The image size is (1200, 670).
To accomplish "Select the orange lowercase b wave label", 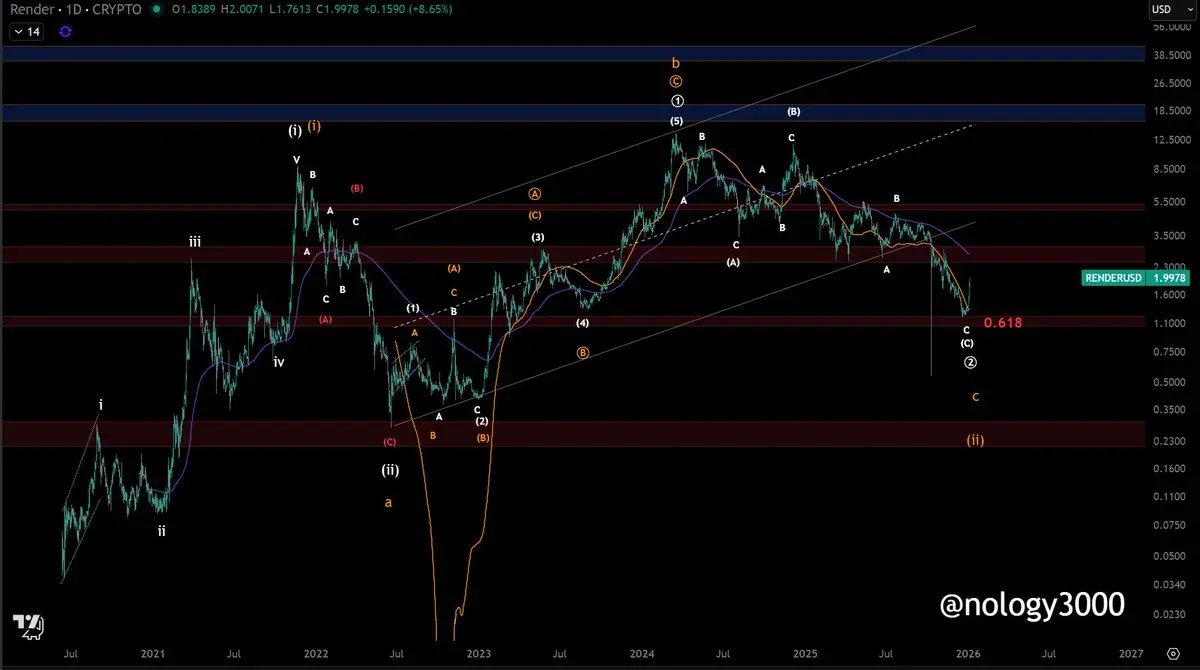I will [676, 62].
